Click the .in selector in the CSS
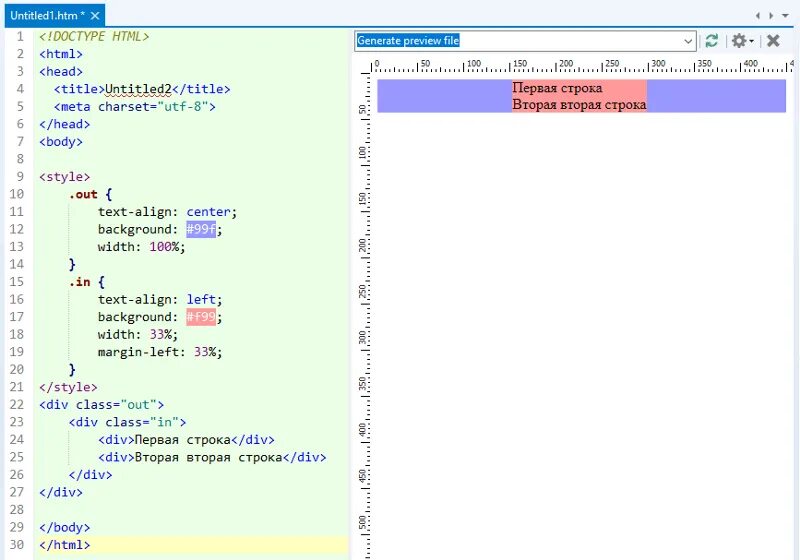The height and width of the screenshot is (560, 800). [x=80, y=282]
